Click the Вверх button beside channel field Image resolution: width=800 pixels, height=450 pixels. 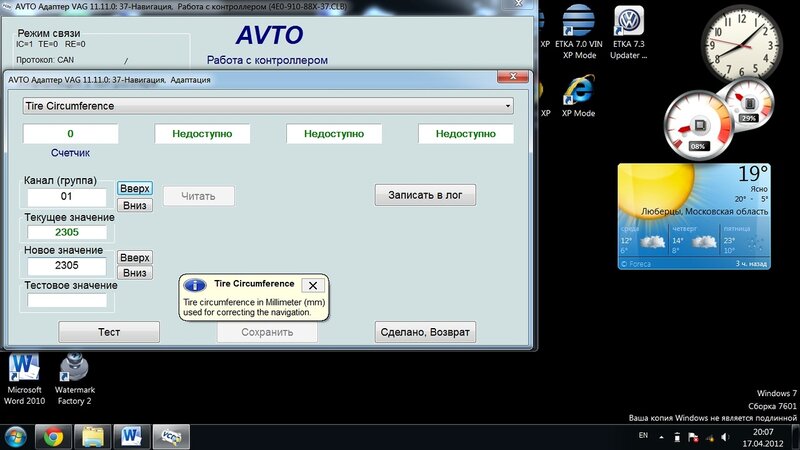click(x=135, y=188)
